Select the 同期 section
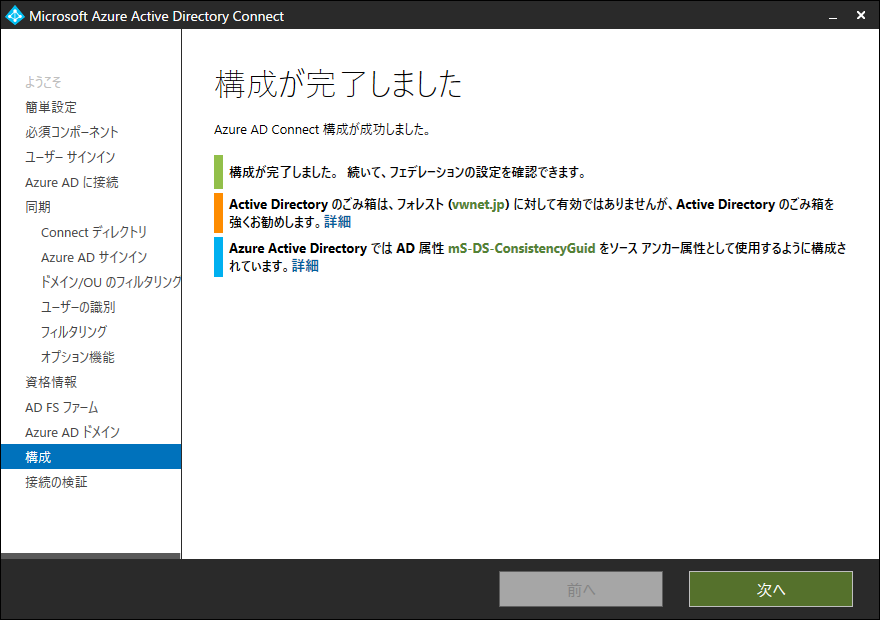This screenshot has width=880, height=620. tap(38, 207)
